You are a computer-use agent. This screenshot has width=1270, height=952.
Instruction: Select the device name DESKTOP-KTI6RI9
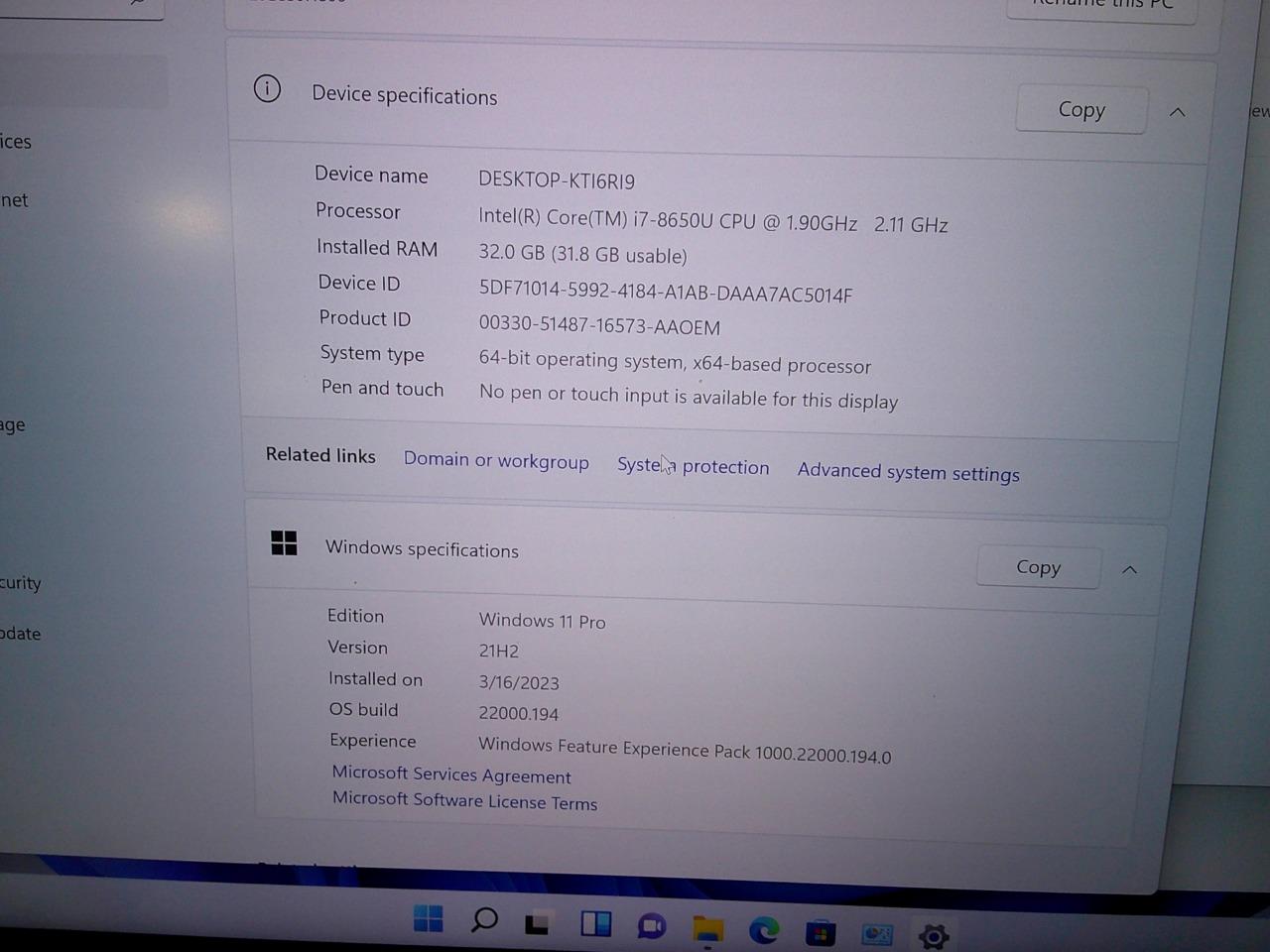tap(557, 180)
